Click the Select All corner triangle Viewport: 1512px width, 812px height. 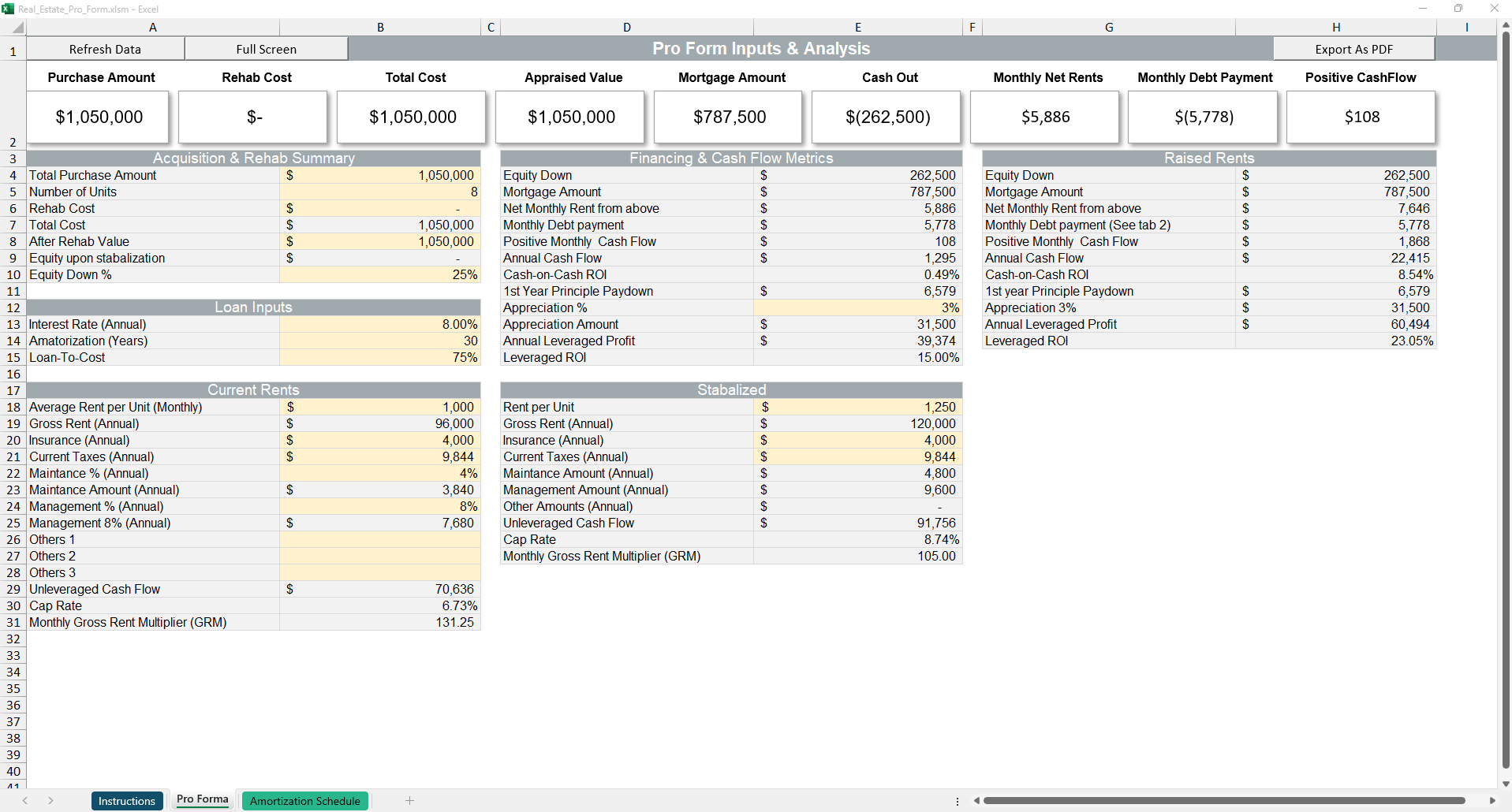[17, 28]
